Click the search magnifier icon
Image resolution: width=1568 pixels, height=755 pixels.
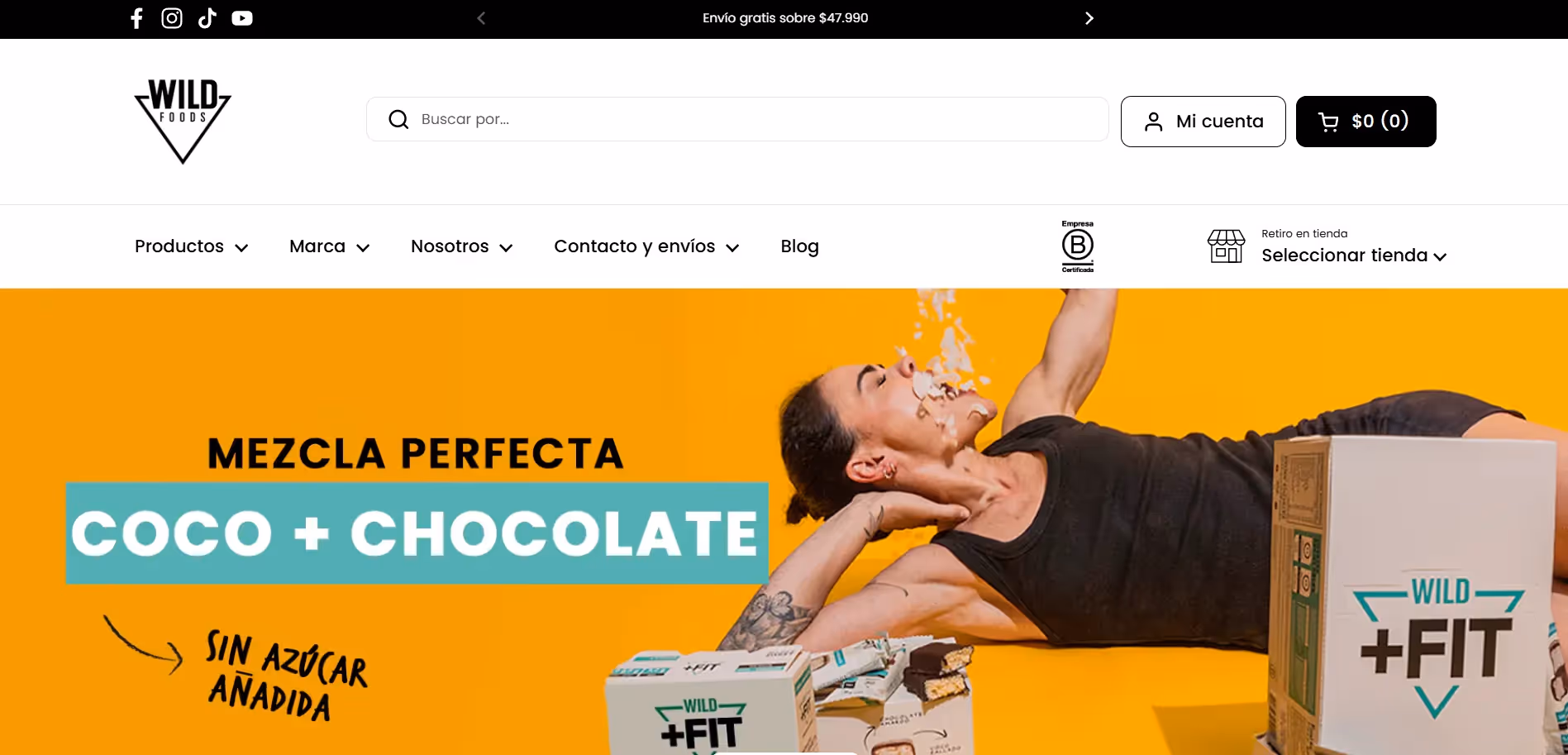(x=398, y=119)
